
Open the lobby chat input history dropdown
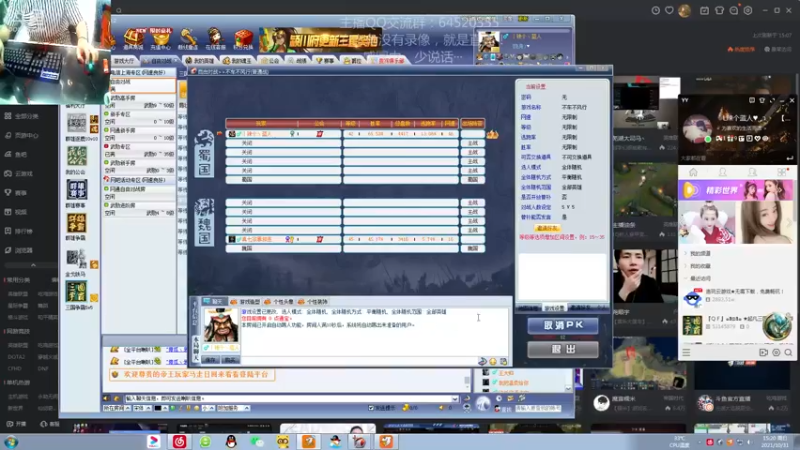455,398
